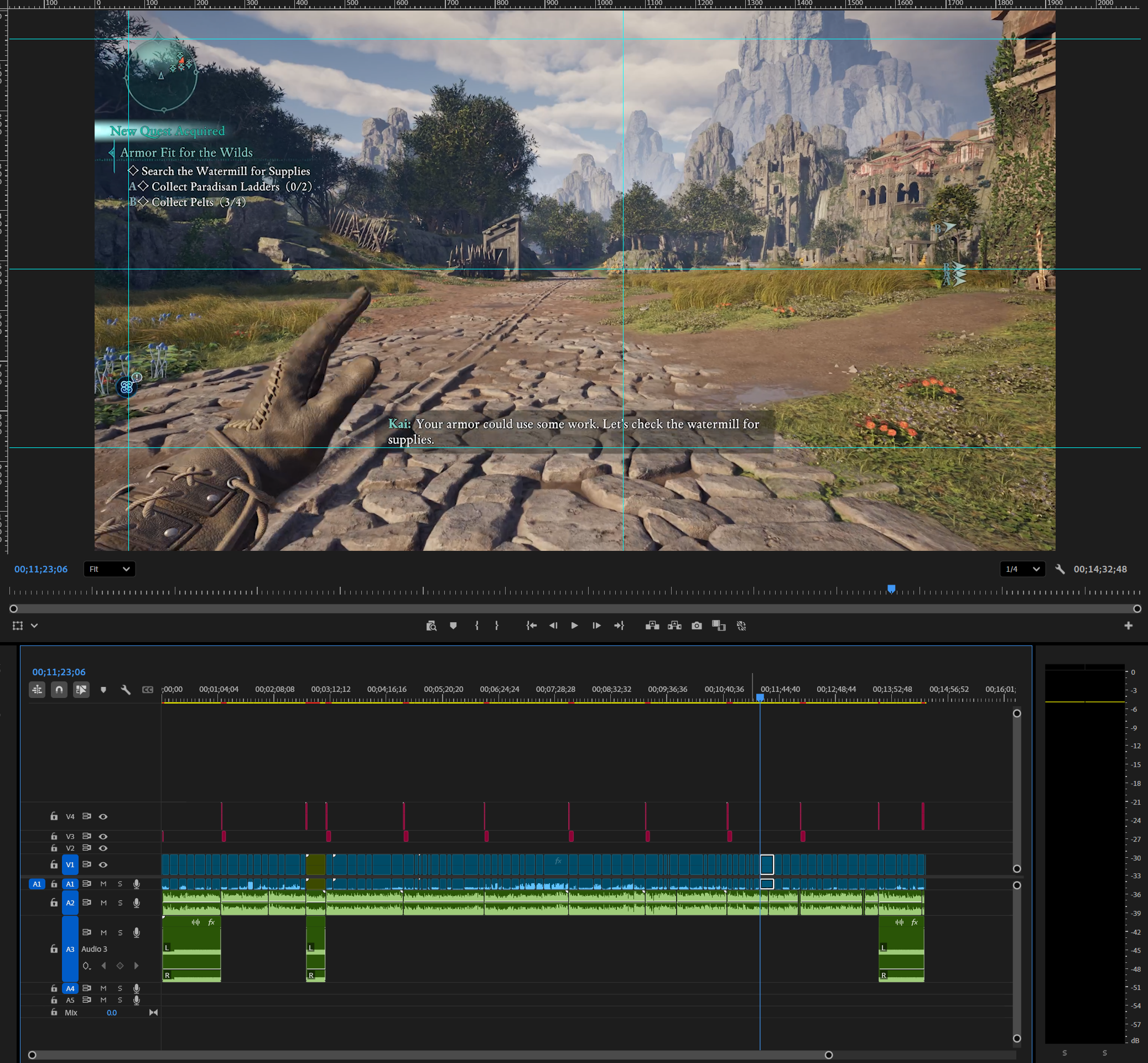Solo the A5 track
The height and width of the screenshot is (1063, 1148).
(120, 1000)
